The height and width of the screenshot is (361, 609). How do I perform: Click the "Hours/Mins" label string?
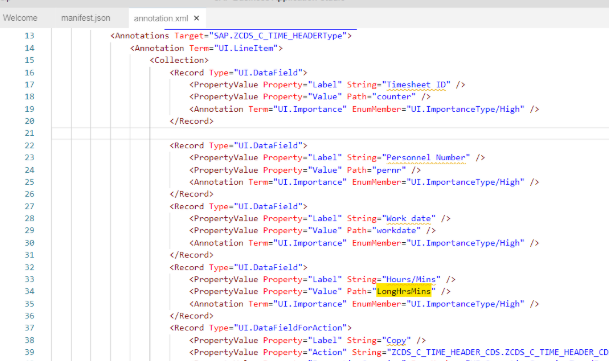(411, 279)
